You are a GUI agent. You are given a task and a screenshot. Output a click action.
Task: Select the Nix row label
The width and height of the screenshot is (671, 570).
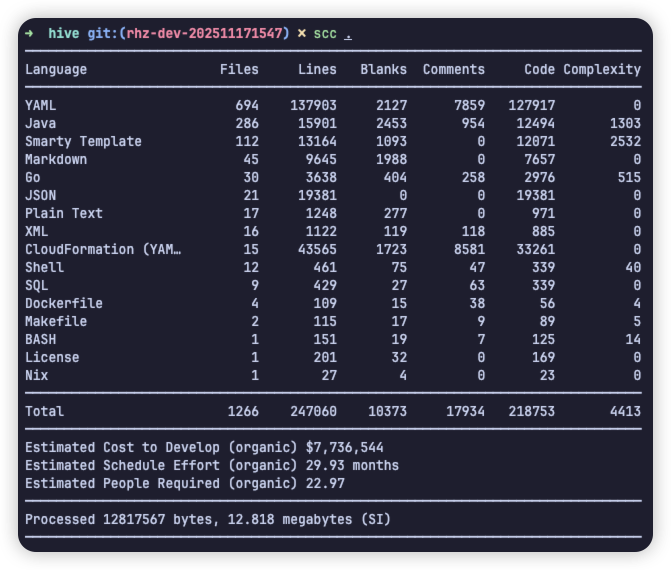[x=37, y=375]
